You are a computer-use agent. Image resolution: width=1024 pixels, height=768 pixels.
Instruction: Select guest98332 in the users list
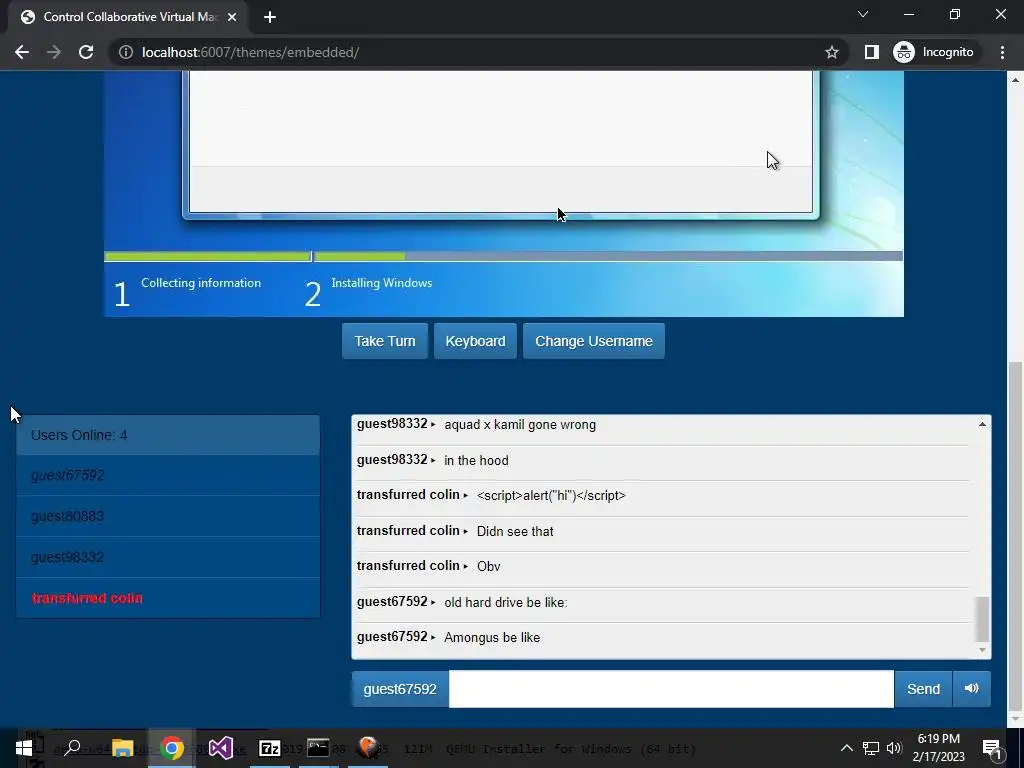point(168,557)
